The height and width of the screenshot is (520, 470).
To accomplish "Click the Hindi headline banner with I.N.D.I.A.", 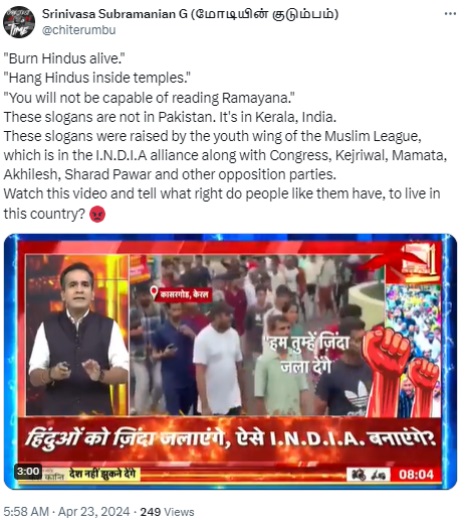I will coord(230,439).
